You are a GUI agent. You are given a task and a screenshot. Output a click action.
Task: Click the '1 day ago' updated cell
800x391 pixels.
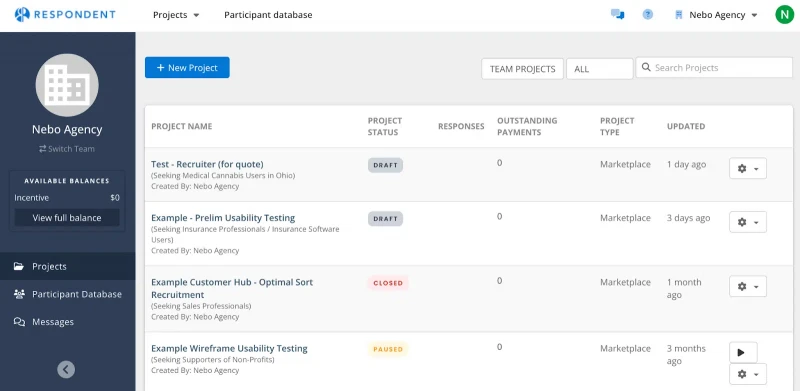pos(686,164)
